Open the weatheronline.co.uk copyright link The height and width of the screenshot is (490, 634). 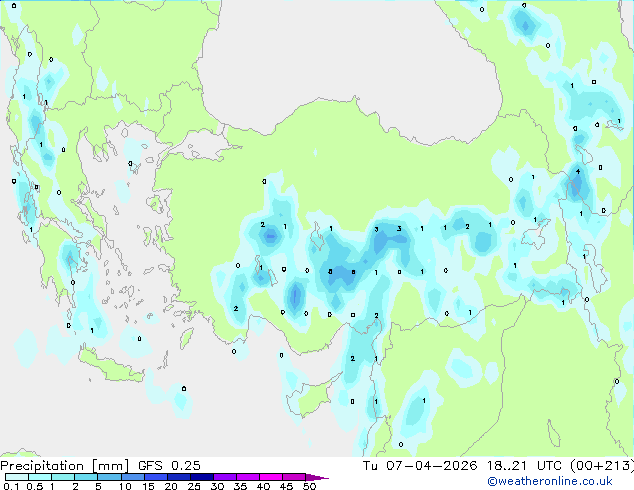[550, 481]
